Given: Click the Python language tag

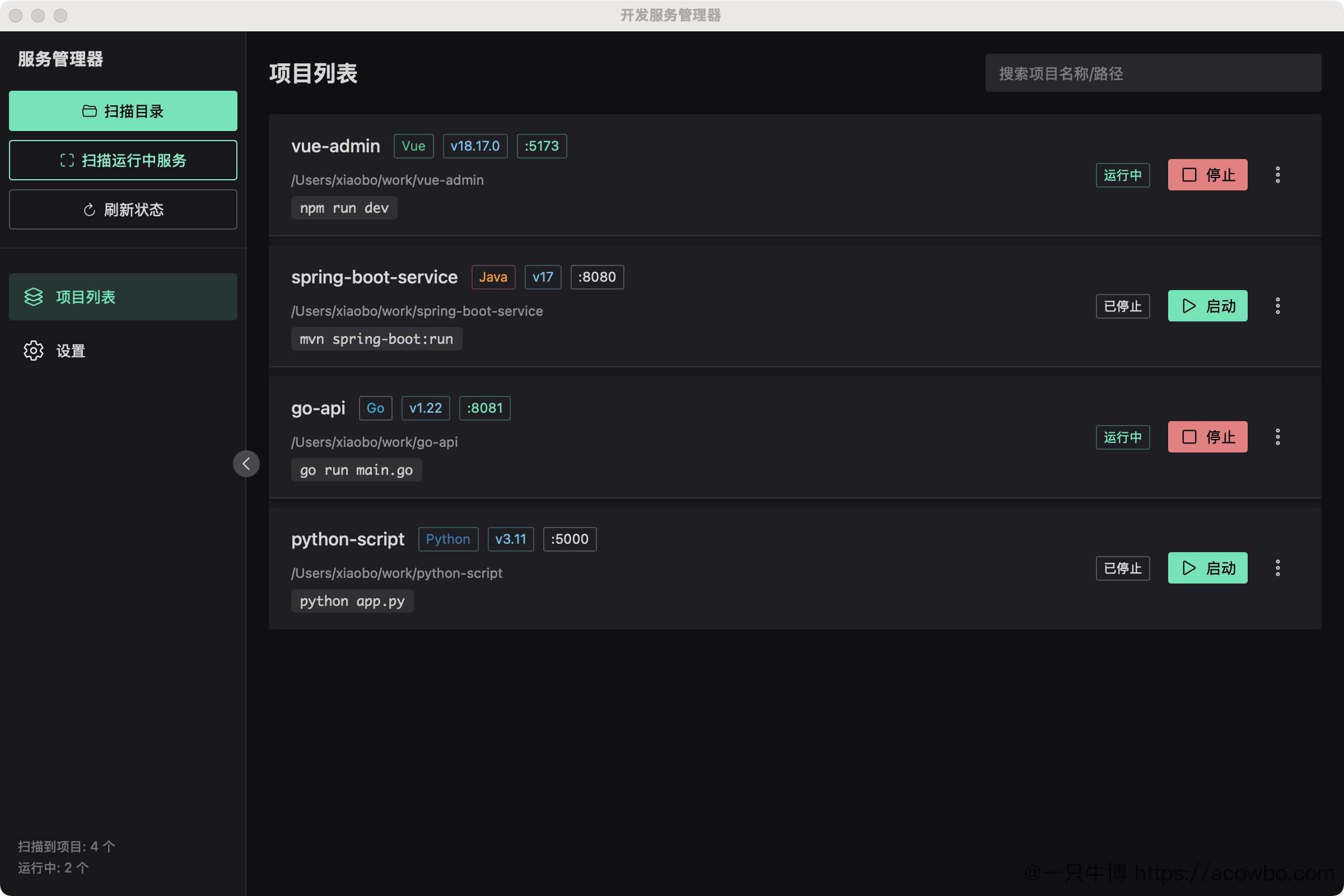Looking at the screenshot, I should [448, 539].
